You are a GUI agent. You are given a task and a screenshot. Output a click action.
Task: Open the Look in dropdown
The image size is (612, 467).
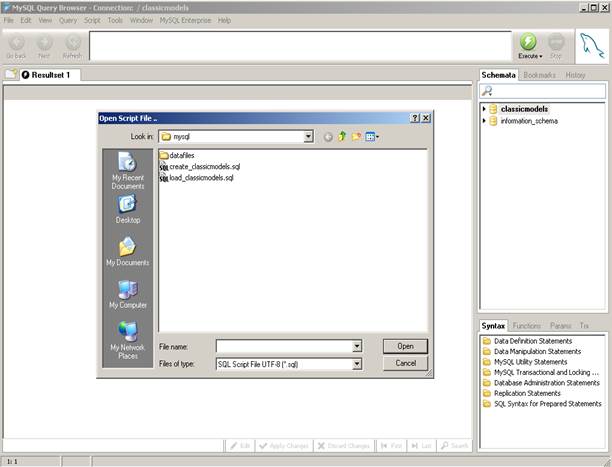(308, 136)
